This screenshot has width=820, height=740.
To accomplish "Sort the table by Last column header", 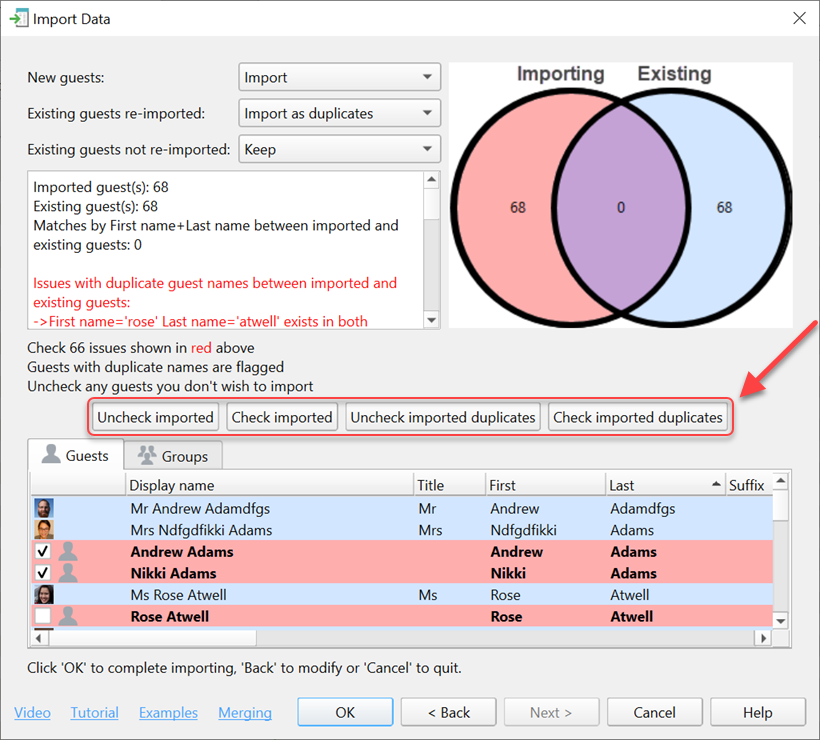I will (x=662, y=485).
